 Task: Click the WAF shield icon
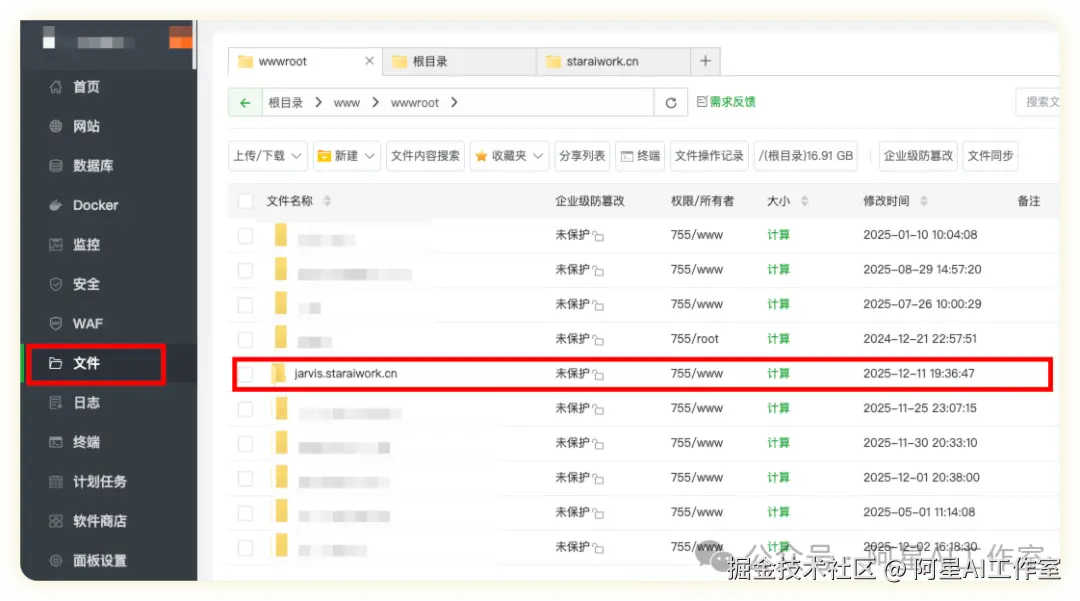pyautogui.click(x=56, y=324)
